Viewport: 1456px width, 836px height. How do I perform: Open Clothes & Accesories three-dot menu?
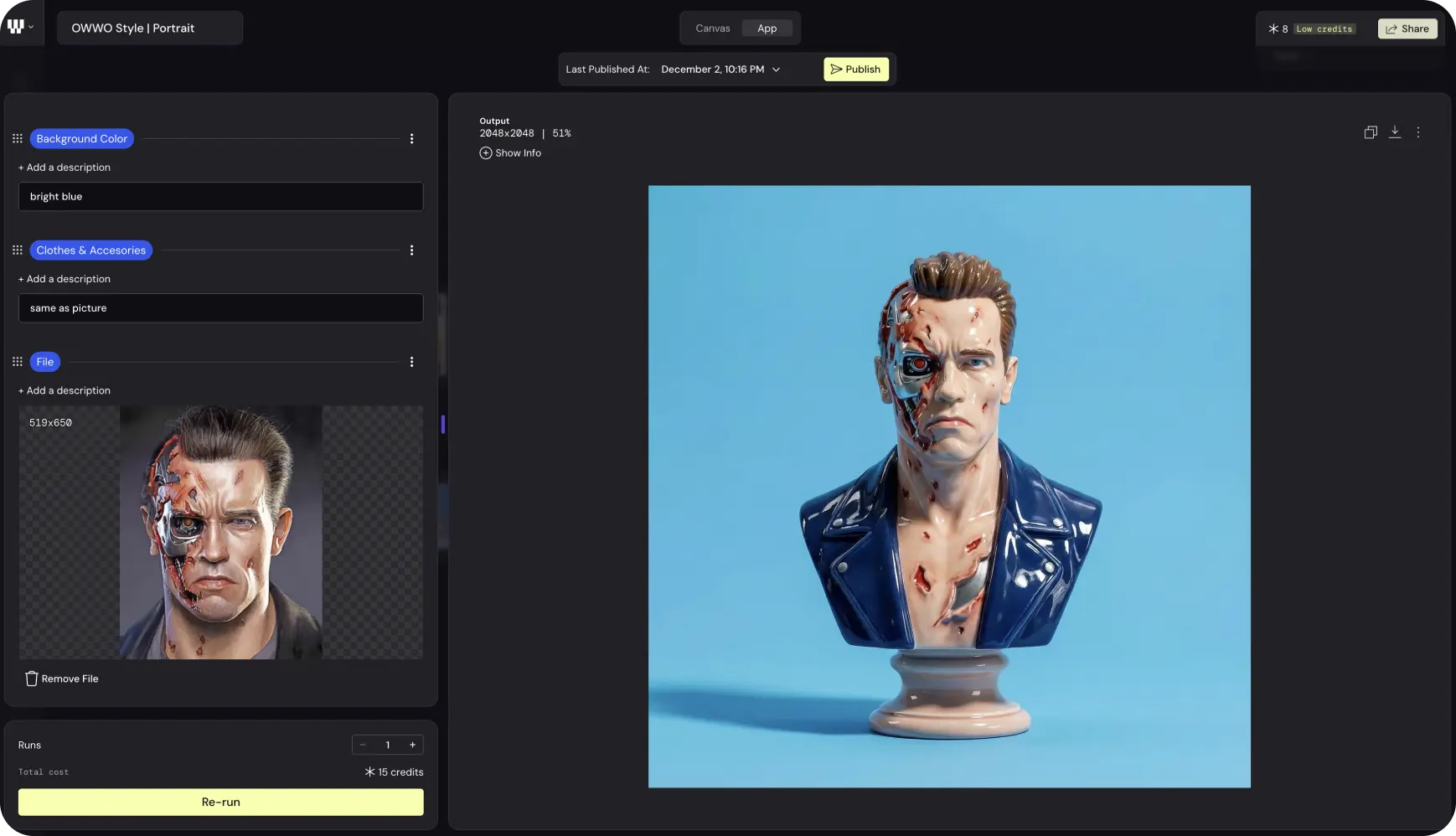pyautogui.click(x=411, y=250)
